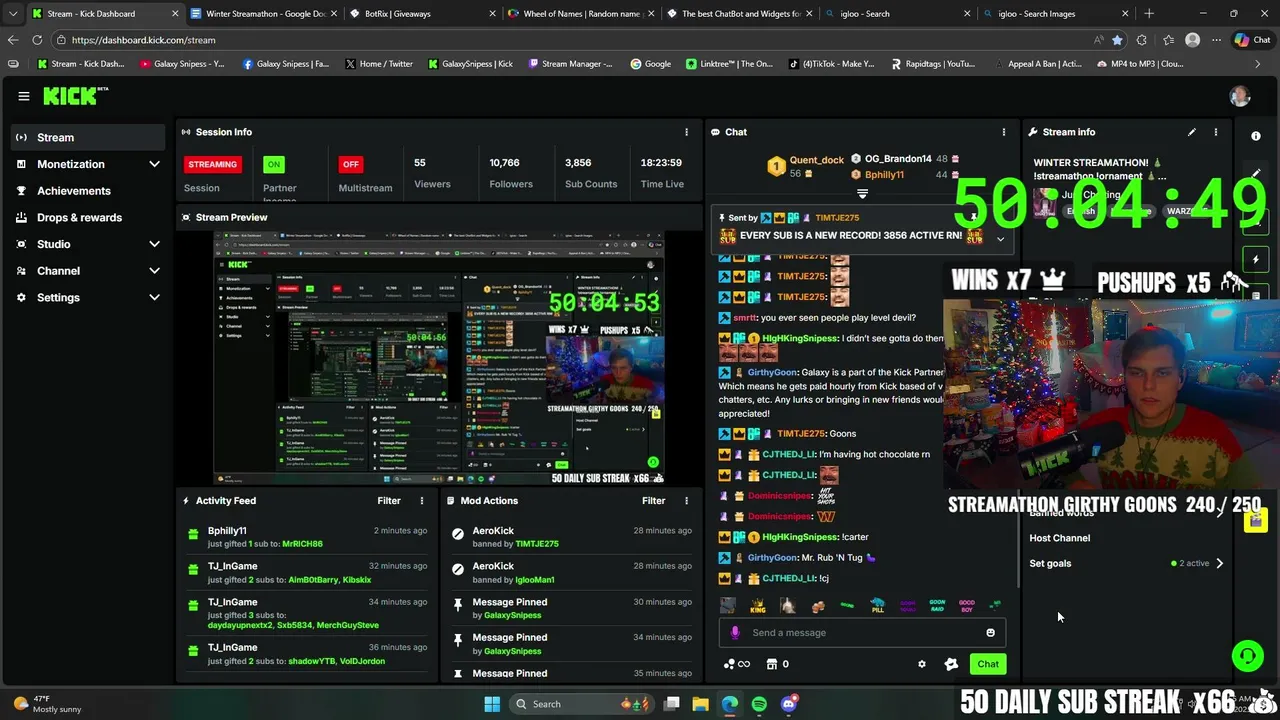Click TIMTJE275 in Mod Actions
This screenshot has width=1280, height=720.
tap(537, 544)
